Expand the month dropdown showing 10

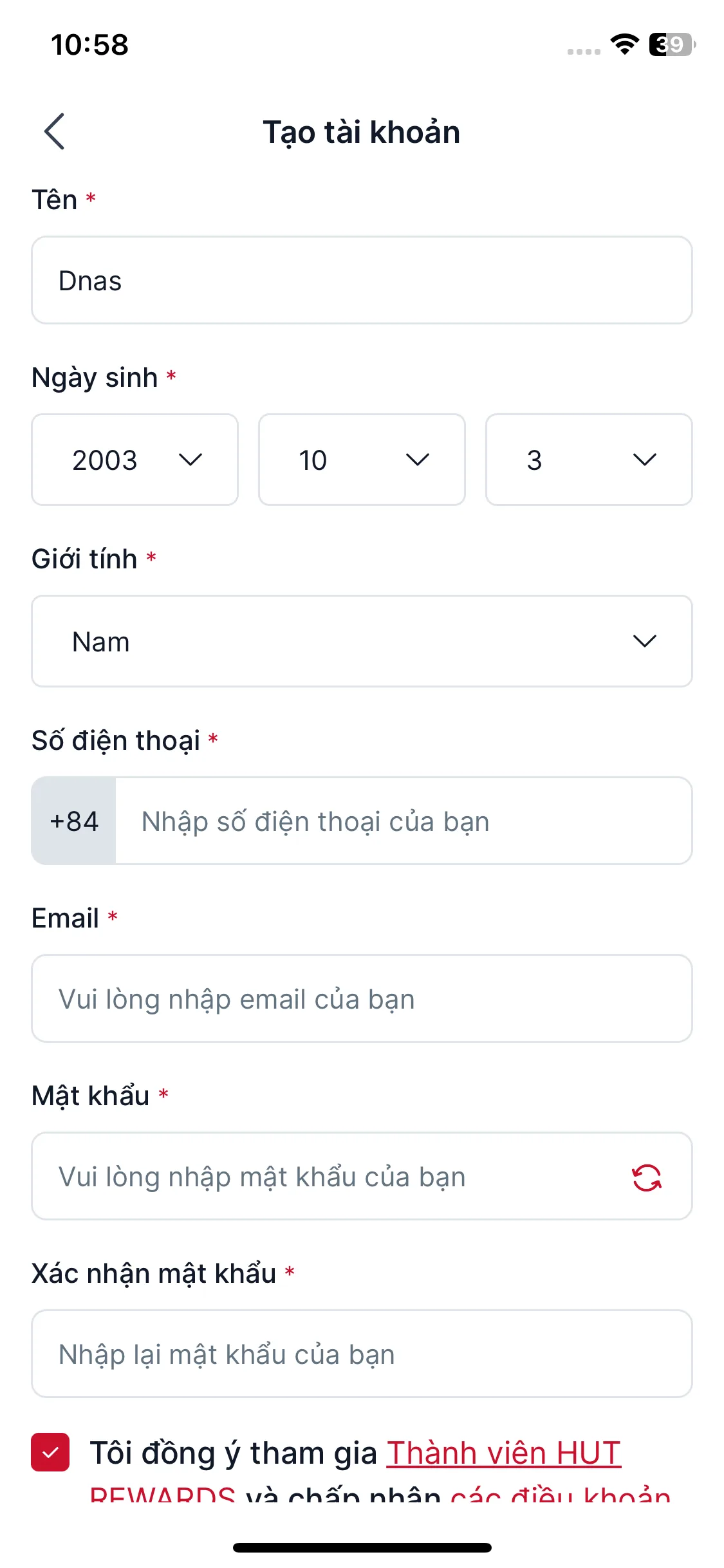tap(362, 460)
